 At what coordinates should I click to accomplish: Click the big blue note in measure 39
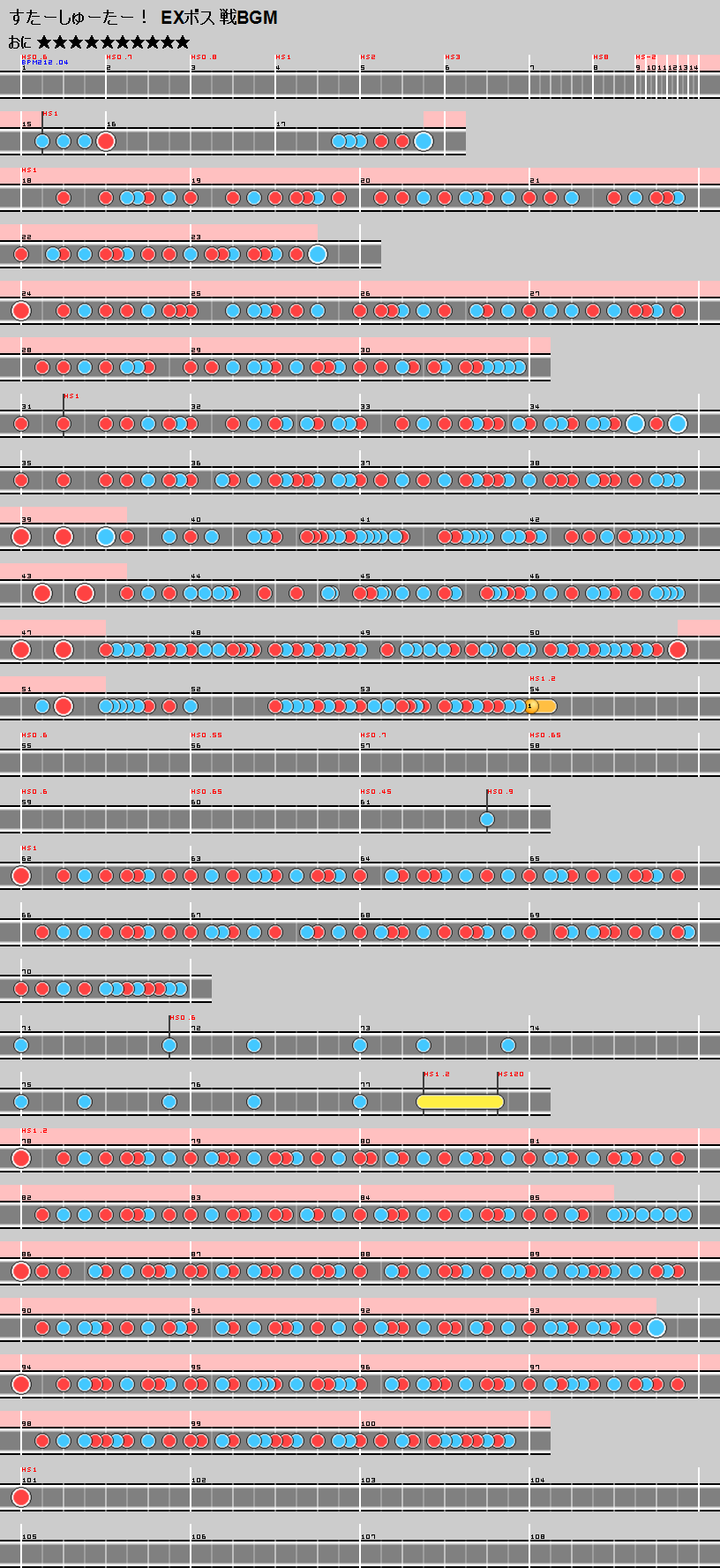106,537
